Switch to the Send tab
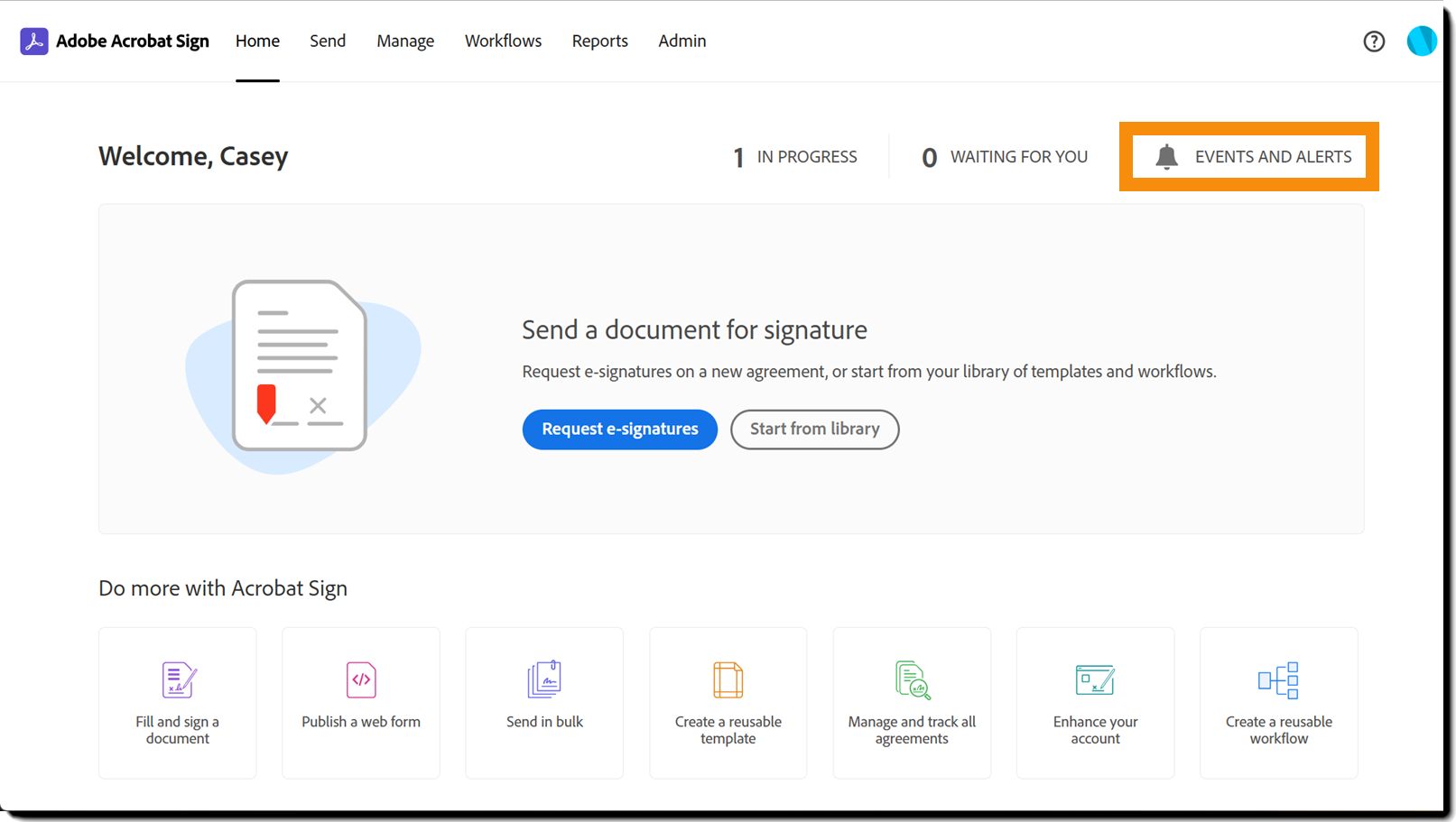Viewport: 1456px width, 822px height. [328, 42]
